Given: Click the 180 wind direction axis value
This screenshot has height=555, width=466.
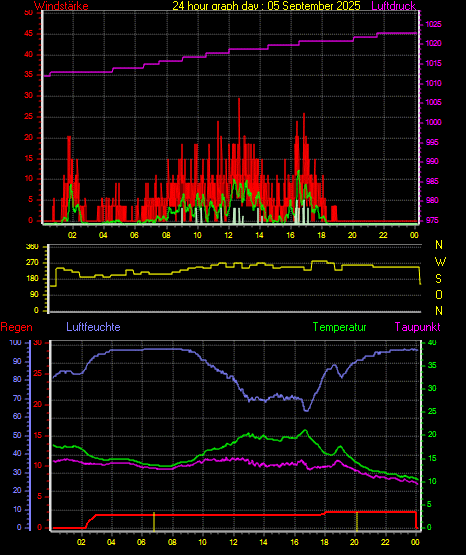Looking at the screenshot, I should pos(32,279).
